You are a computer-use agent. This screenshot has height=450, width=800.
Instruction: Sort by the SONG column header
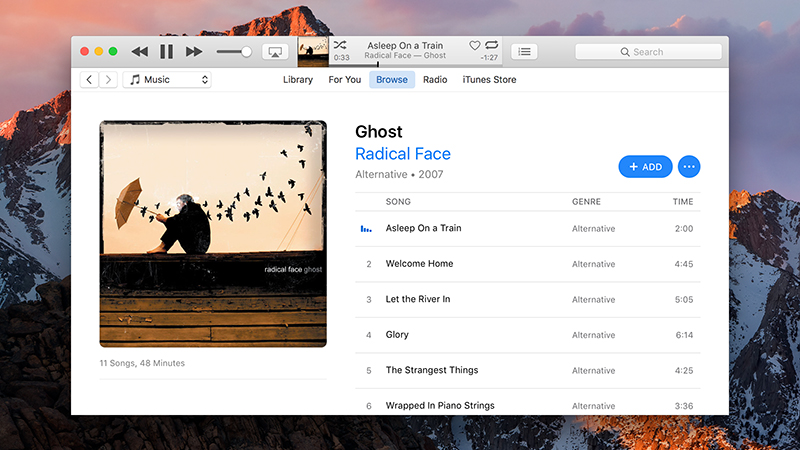click(398, 202)
